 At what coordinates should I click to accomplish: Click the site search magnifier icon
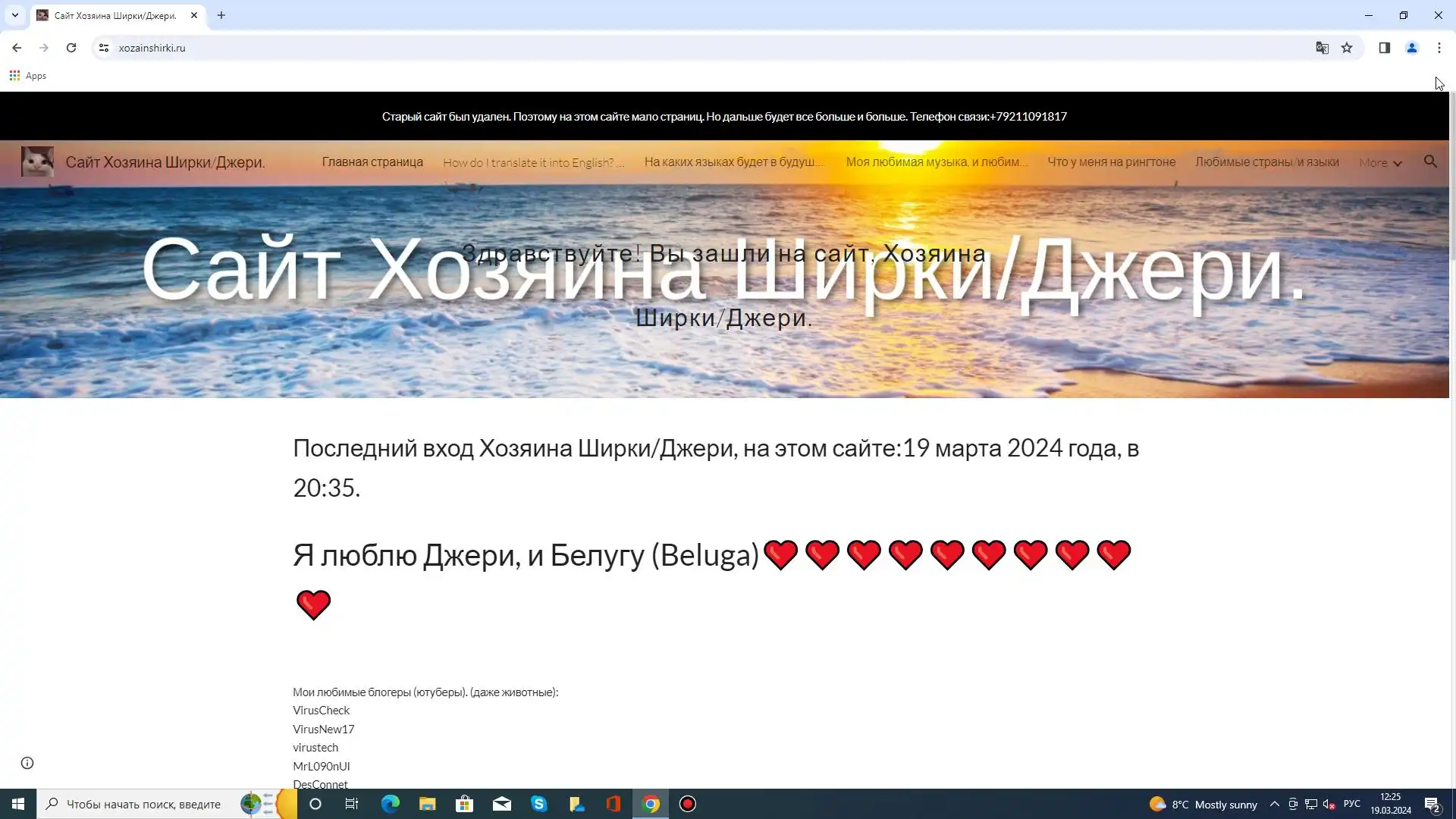[x=1430, y=162]
